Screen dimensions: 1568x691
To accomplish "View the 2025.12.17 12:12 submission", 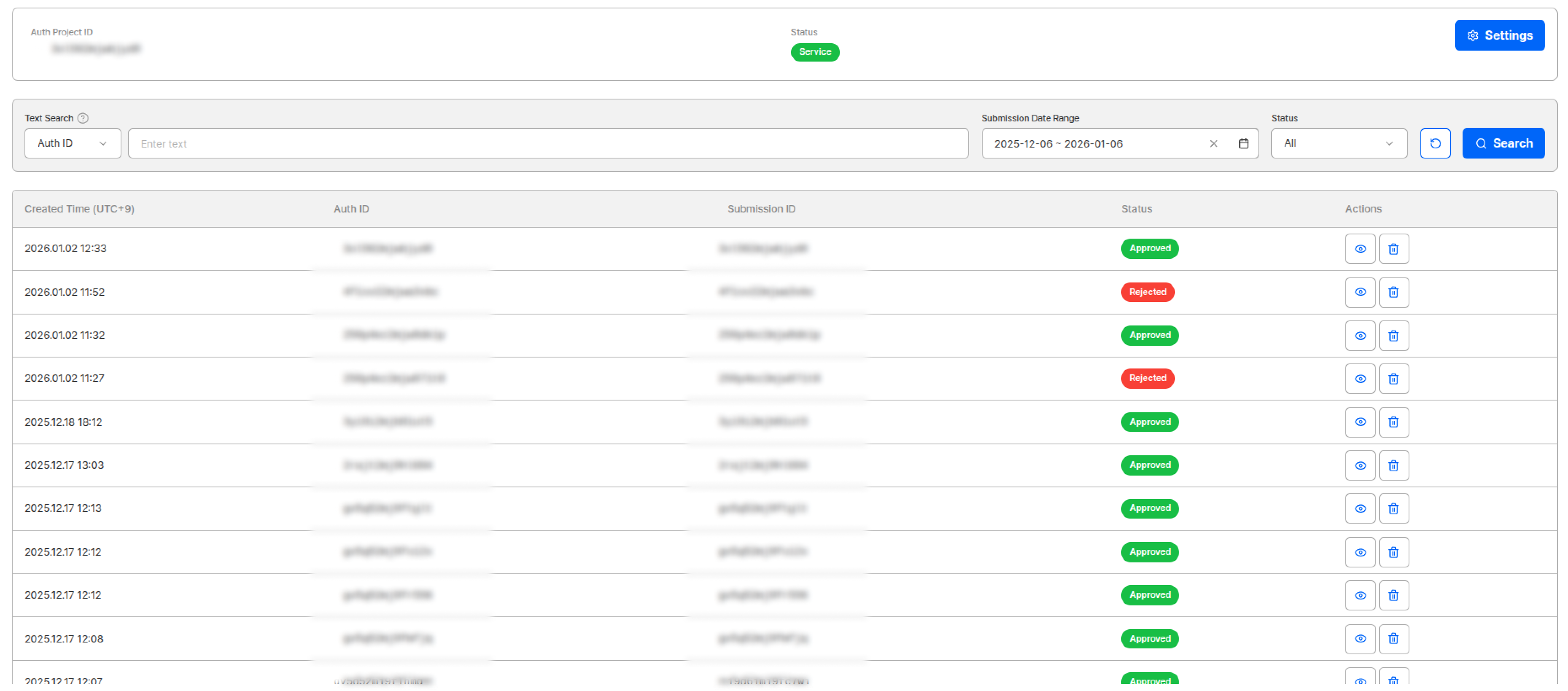I will point(1361,552).
